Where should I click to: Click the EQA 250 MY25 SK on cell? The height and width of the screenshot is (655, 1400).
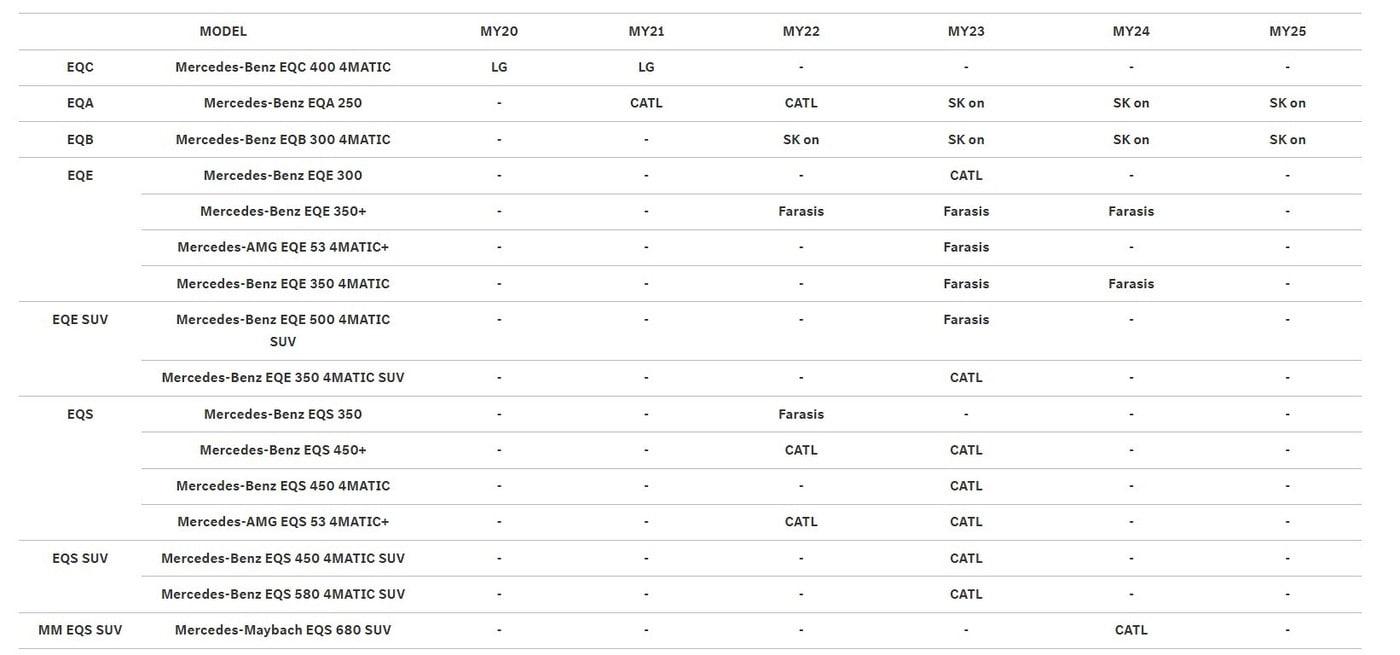click(x=1287, y=103)
